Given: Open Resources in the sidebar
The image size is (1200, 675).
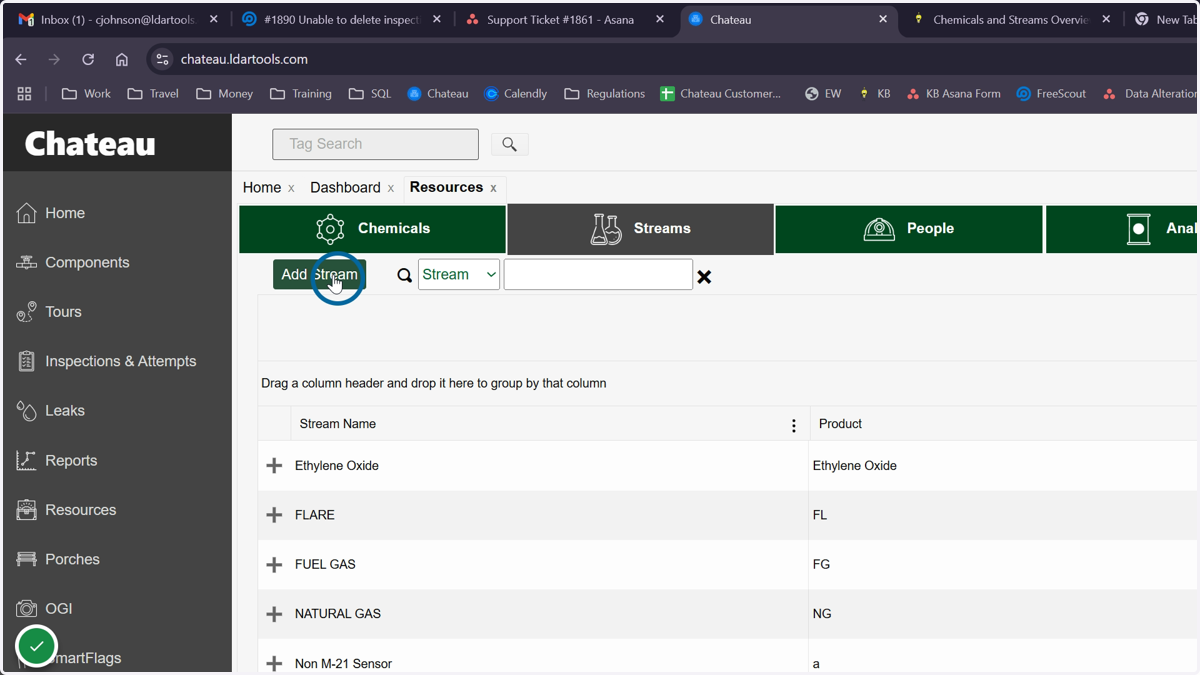Looking at the screenshot, I should (80, 510).
